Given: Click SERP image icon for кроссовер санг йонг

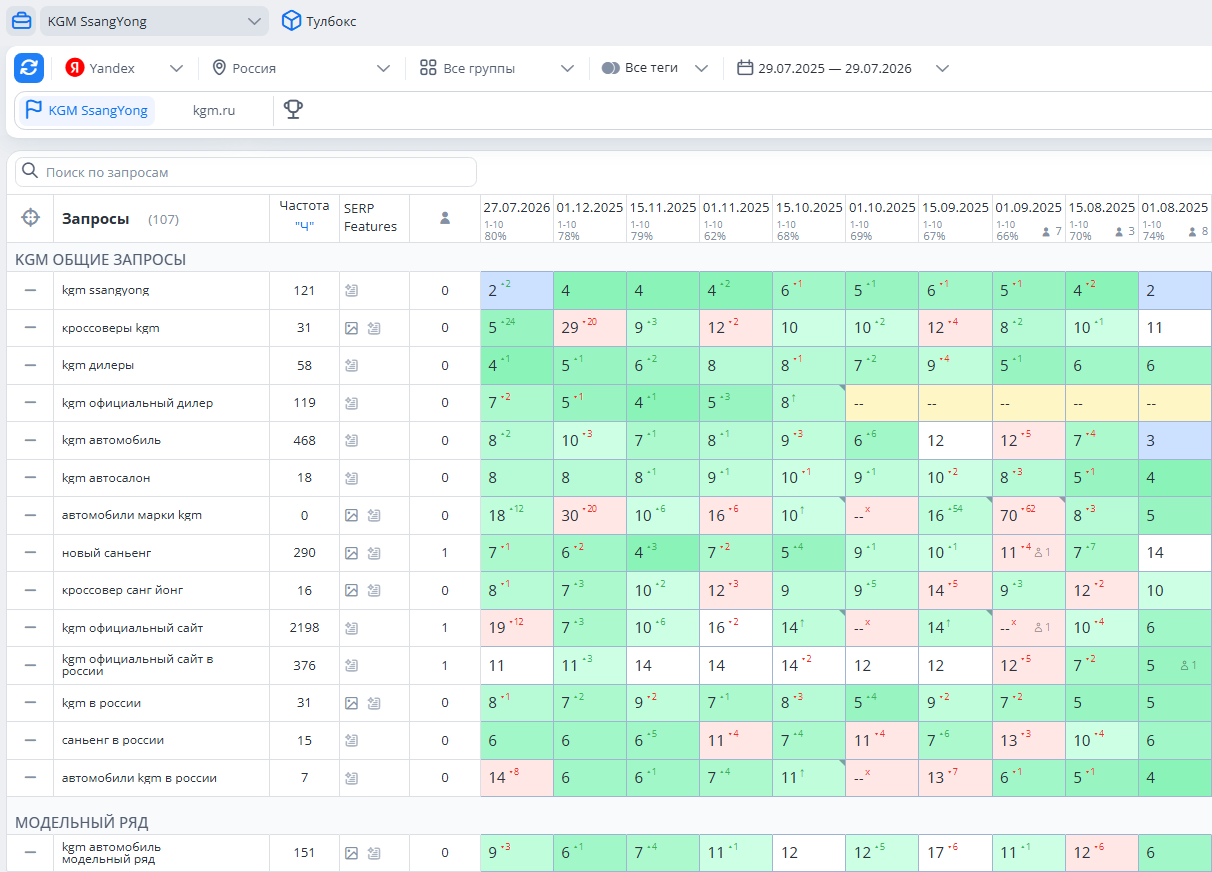Looking at the screenshot, I should (x=351, y=590).
